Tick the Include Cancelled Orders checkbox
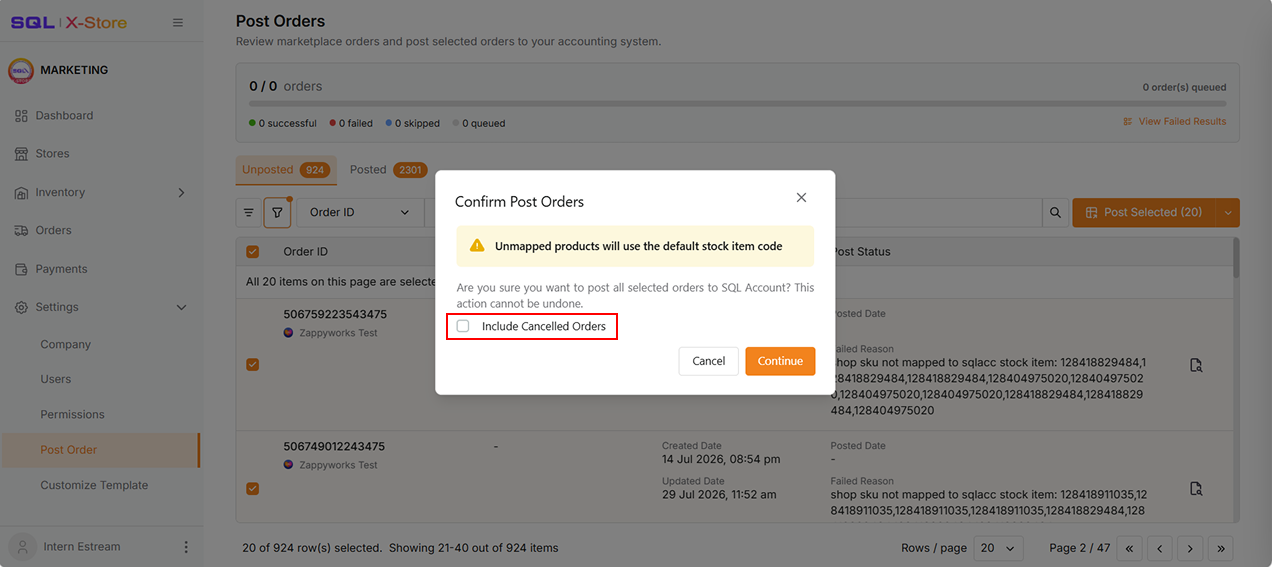1272x567 pixels. 463,326
